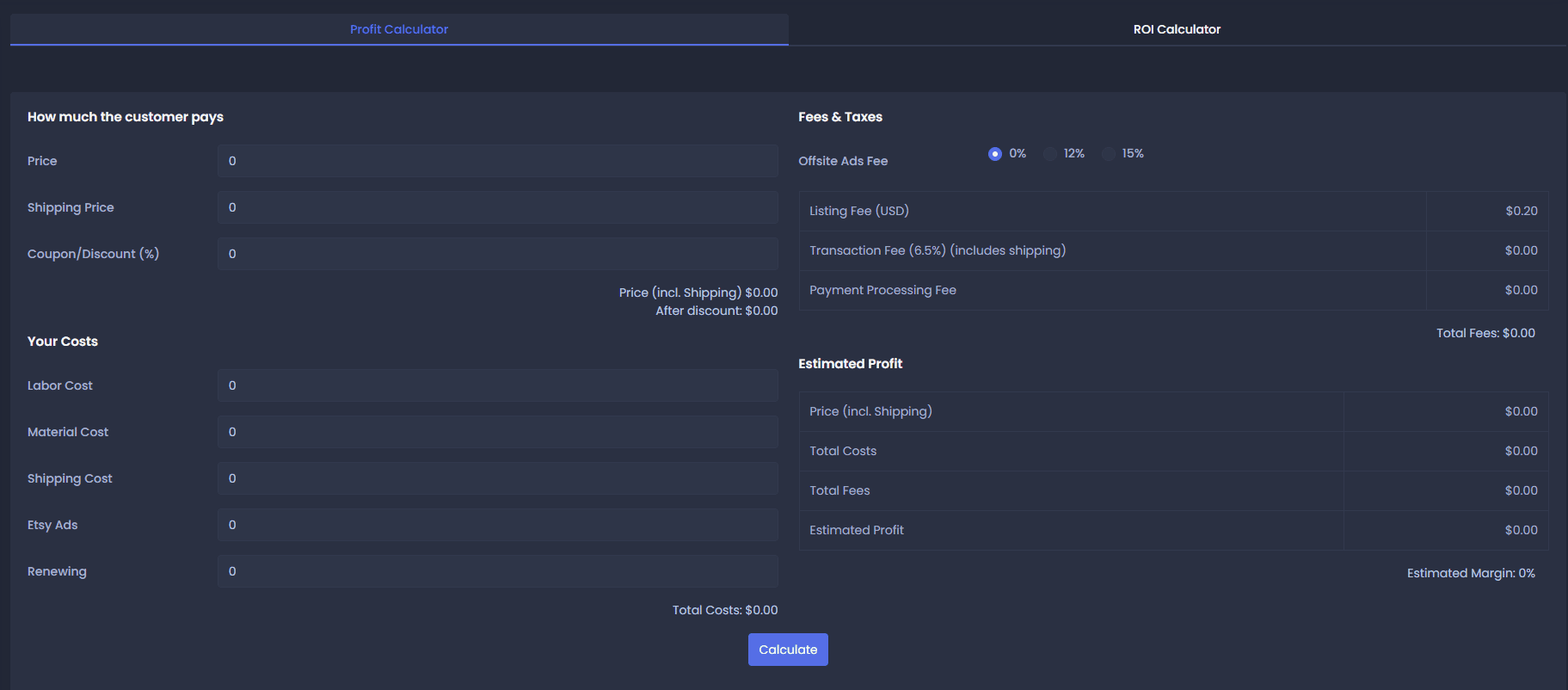
Task: Click the Estimated Profit table row label
Action: click(x=857, y=530)
